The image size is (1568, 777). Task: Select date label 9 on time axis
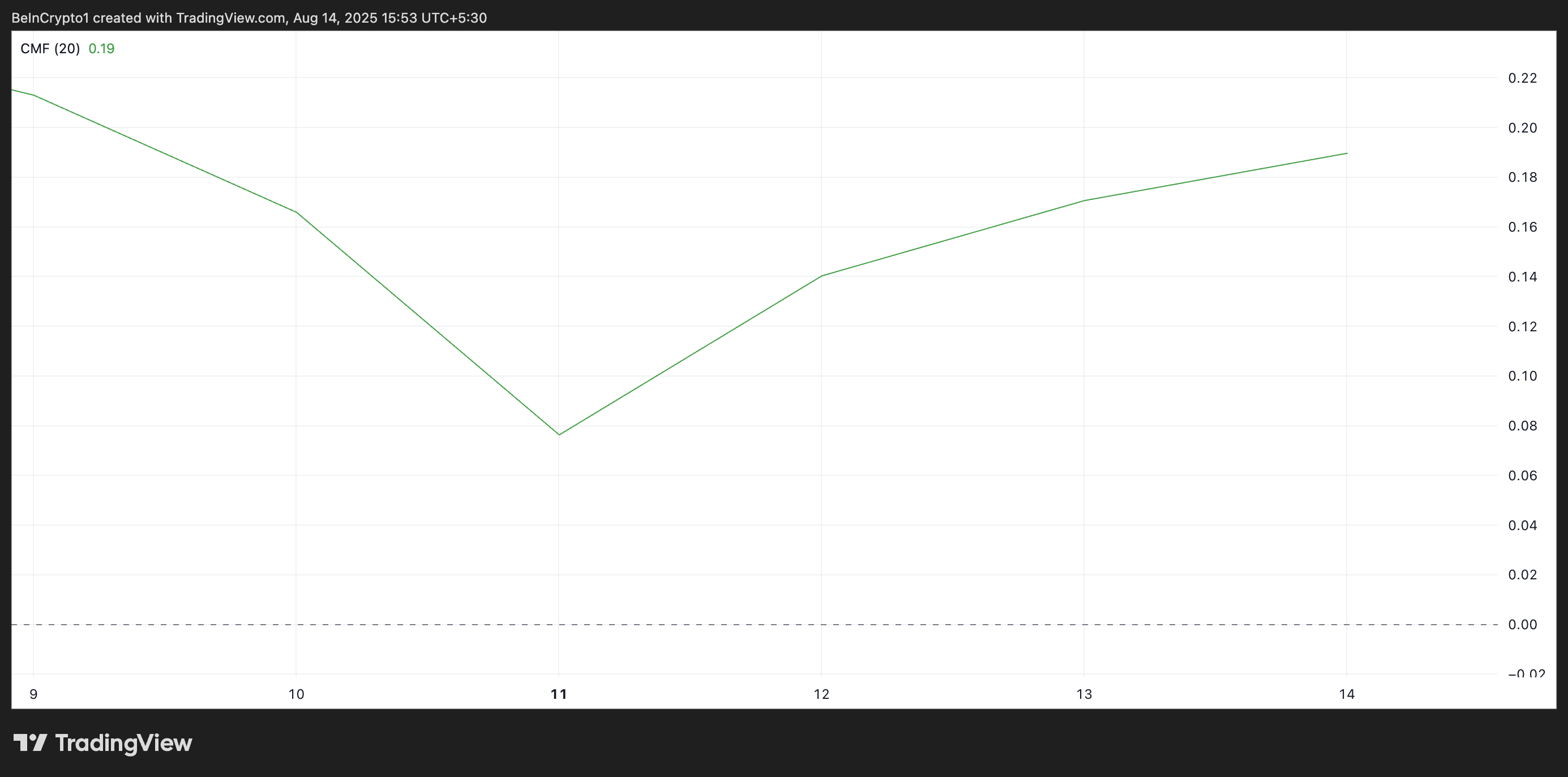pos(33,694)
